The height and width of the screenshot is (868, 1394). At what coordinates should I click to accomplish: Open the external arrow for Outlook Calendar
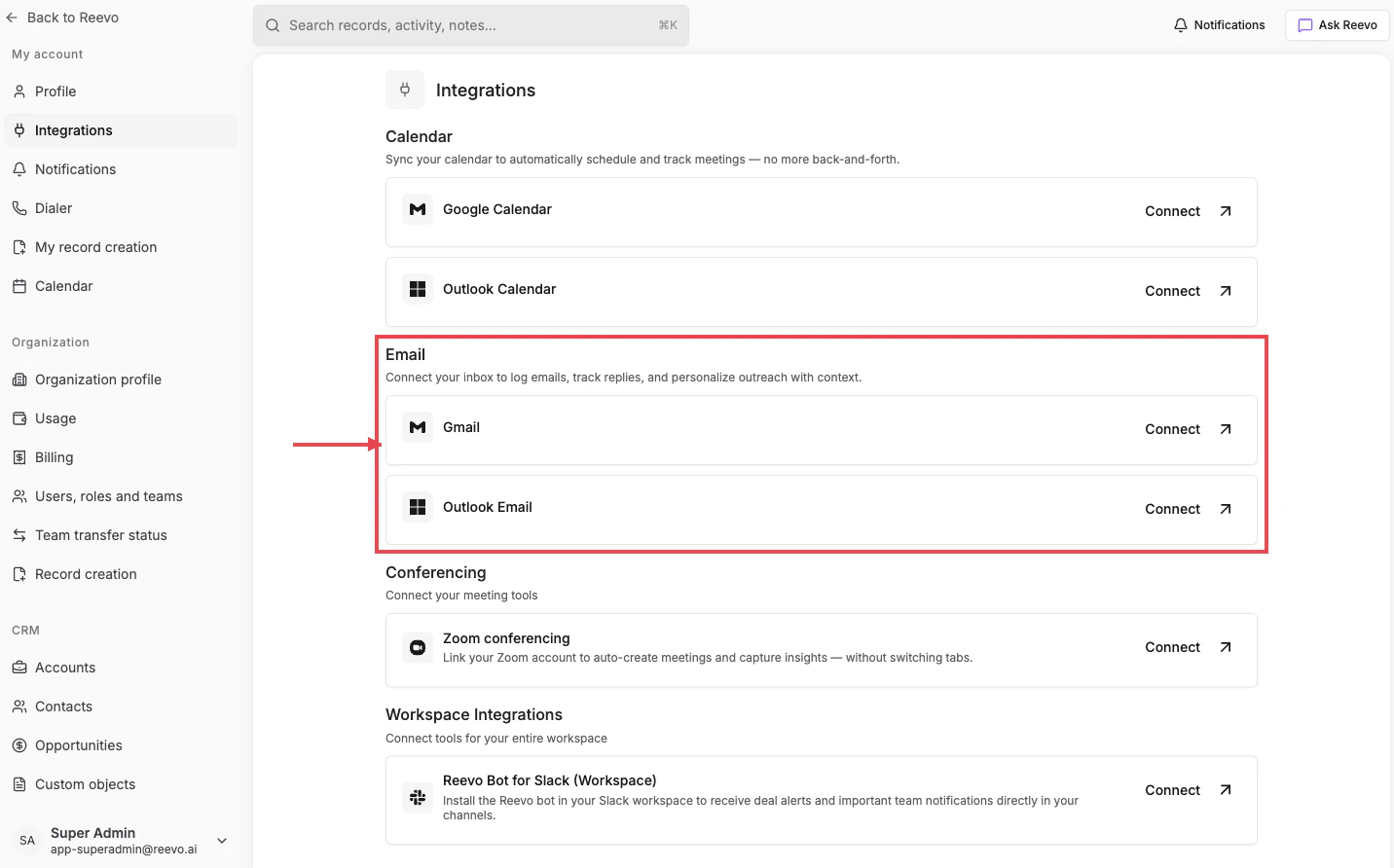pos(1226,291)
